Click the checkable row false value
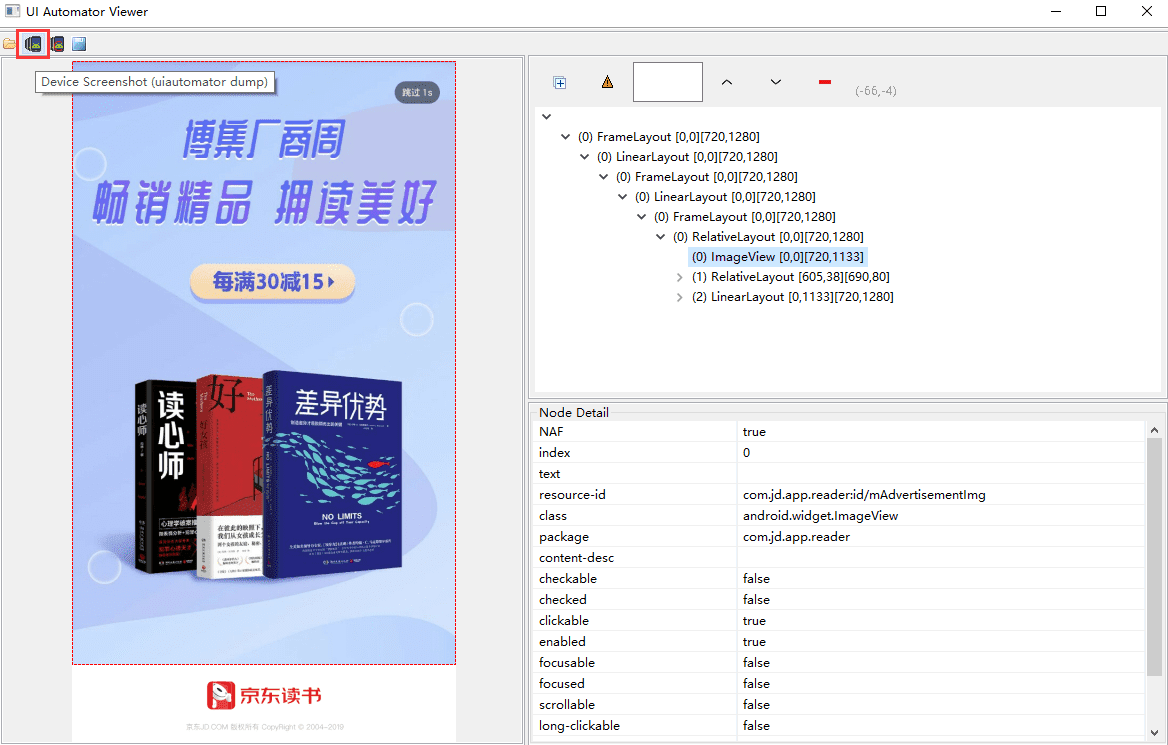 (x=756, y=578)
